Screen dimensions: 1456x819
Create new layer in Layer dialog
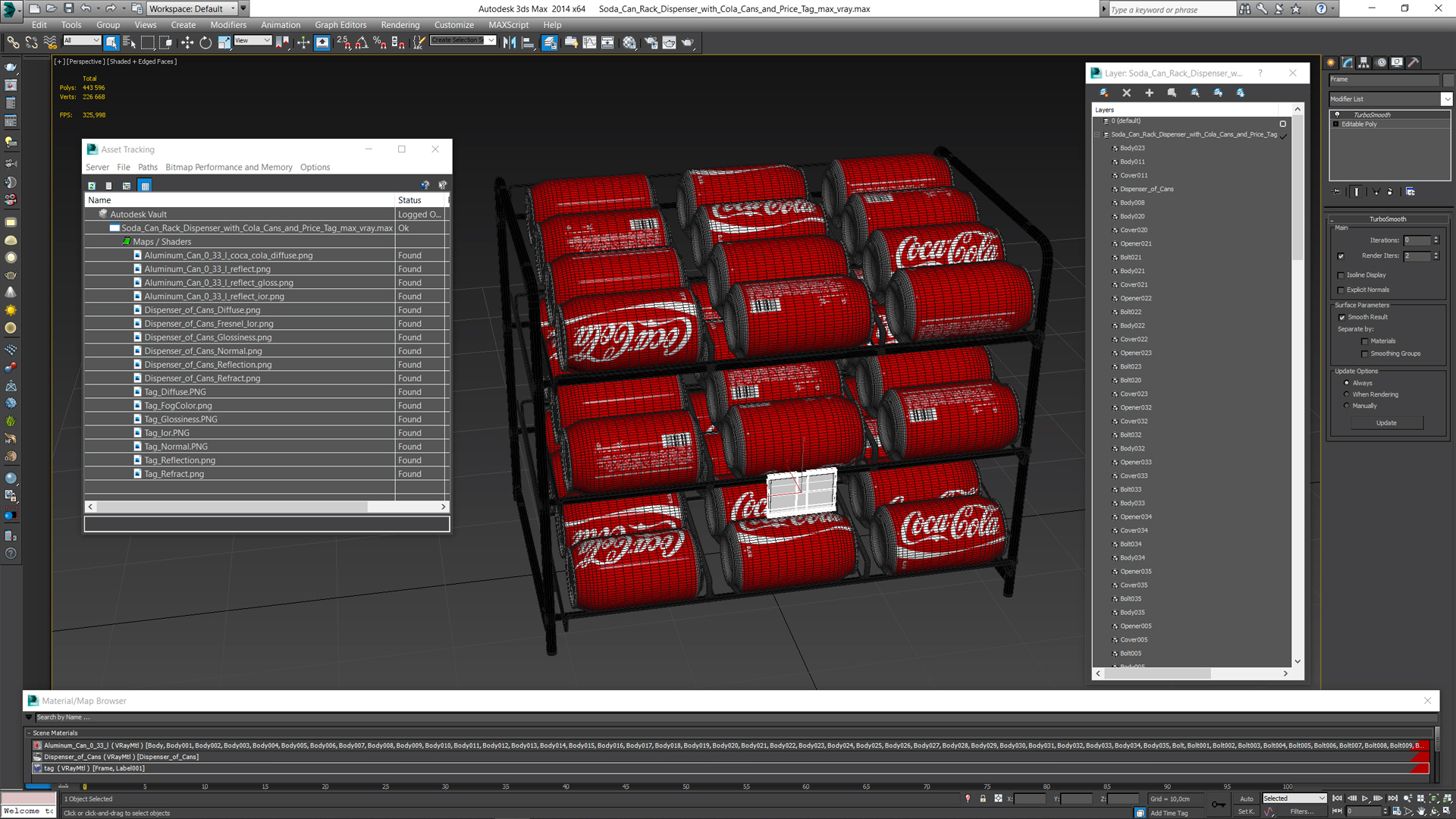click(x=1104, y=93)
